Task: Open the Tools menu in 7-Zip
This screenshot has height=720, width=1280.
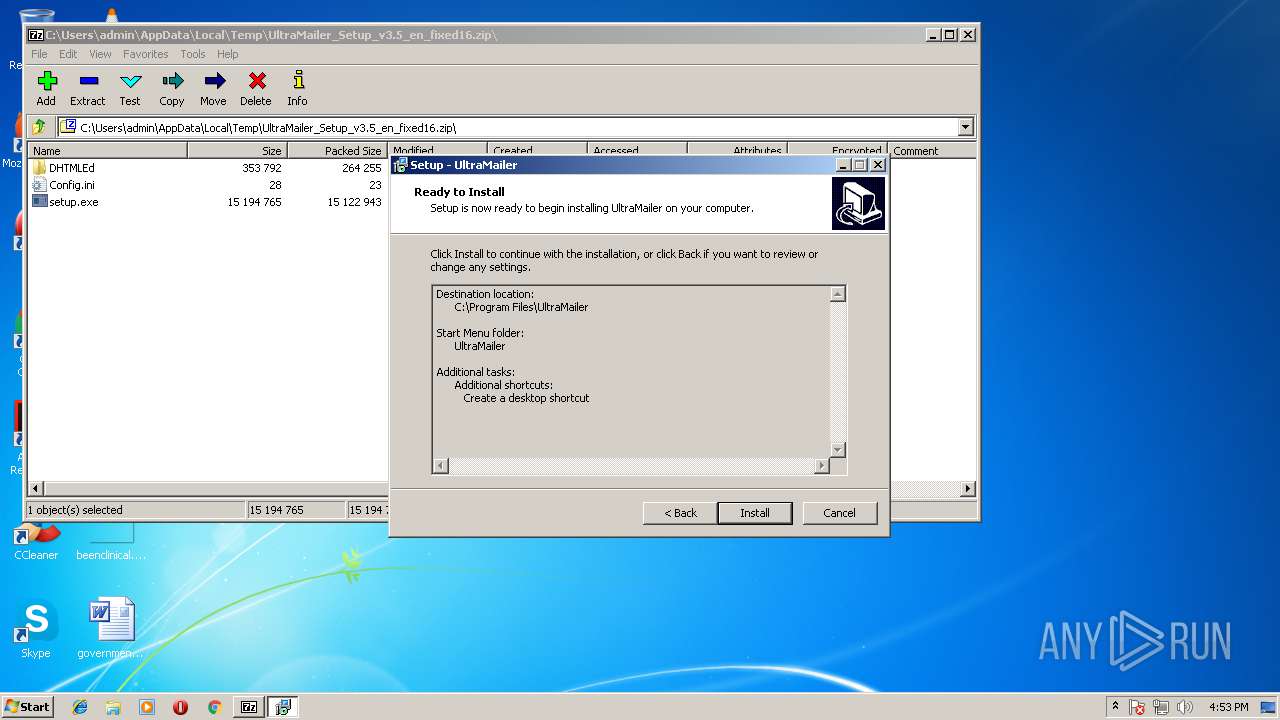Action: 193,54
